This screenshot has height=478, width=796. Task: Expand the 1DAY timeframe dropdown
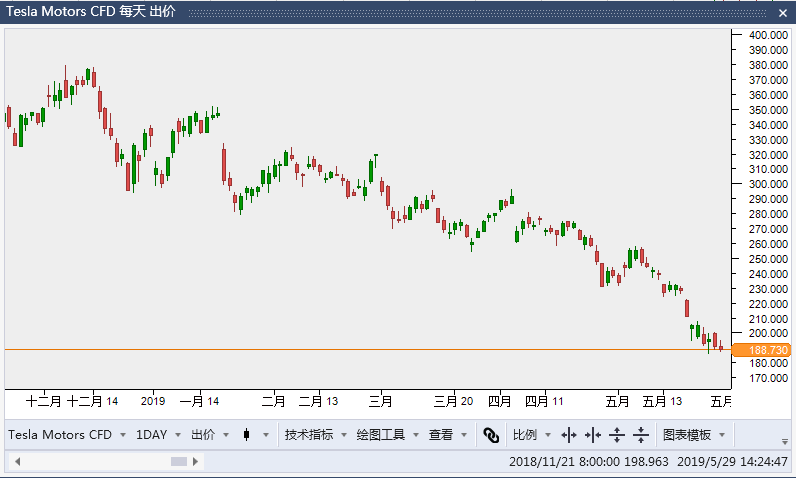pyautogui.click(x=158, y=435)
